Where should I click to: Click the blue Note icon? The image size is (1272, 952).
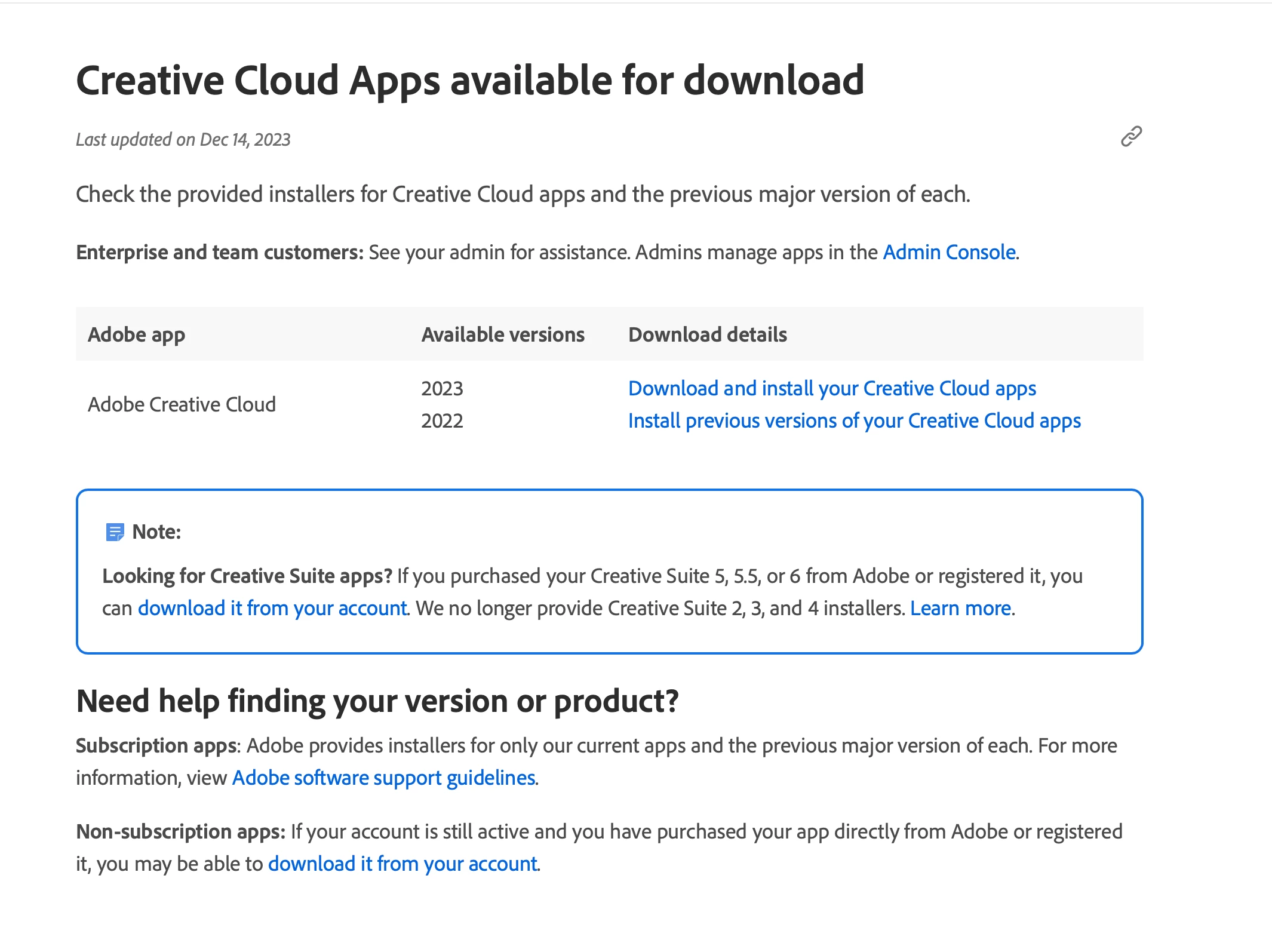115,532
